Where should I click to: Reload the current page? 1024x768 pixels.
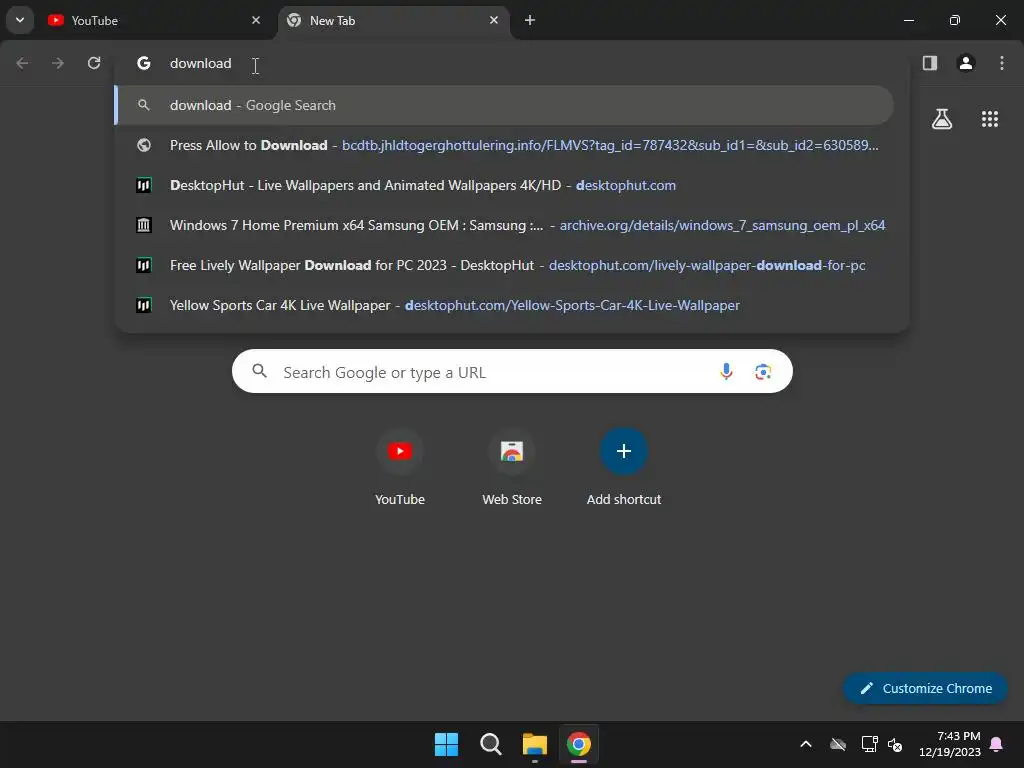(x=94, y=63)
